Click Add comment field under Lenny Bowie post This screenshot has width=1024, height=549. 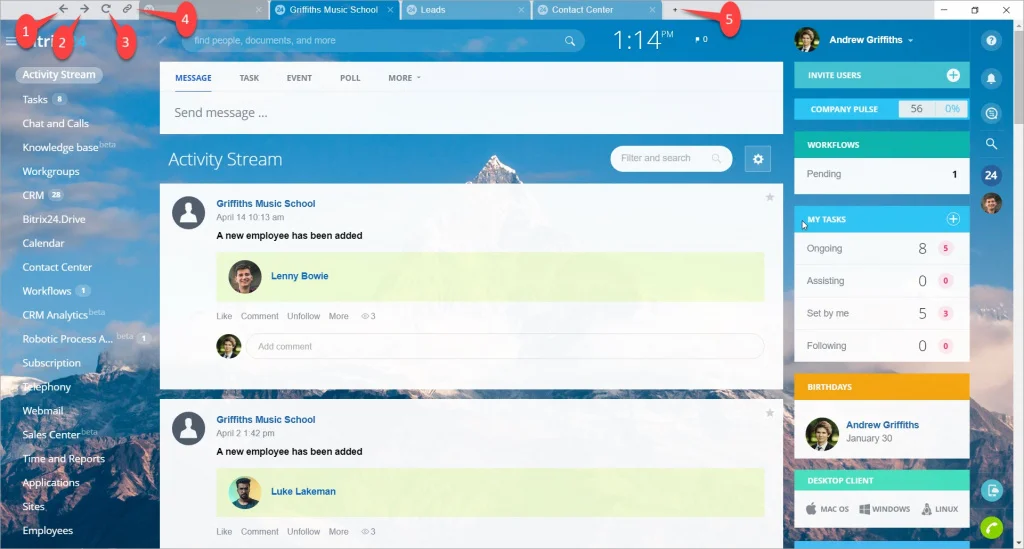coord(504,347)
